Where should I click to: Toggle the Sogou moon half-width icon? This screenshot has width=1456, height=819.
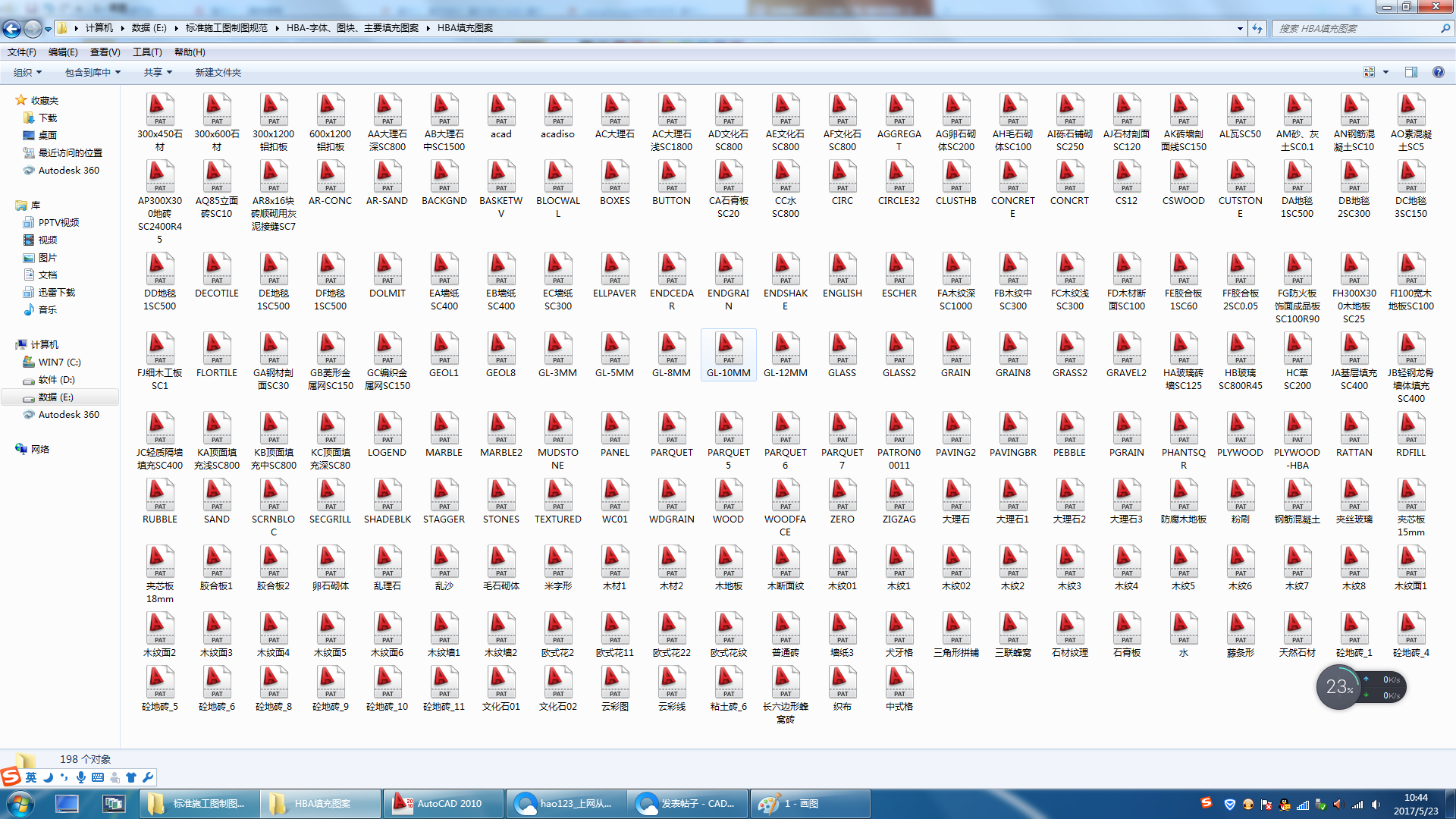pyautogui.click(x=48, y=777)
